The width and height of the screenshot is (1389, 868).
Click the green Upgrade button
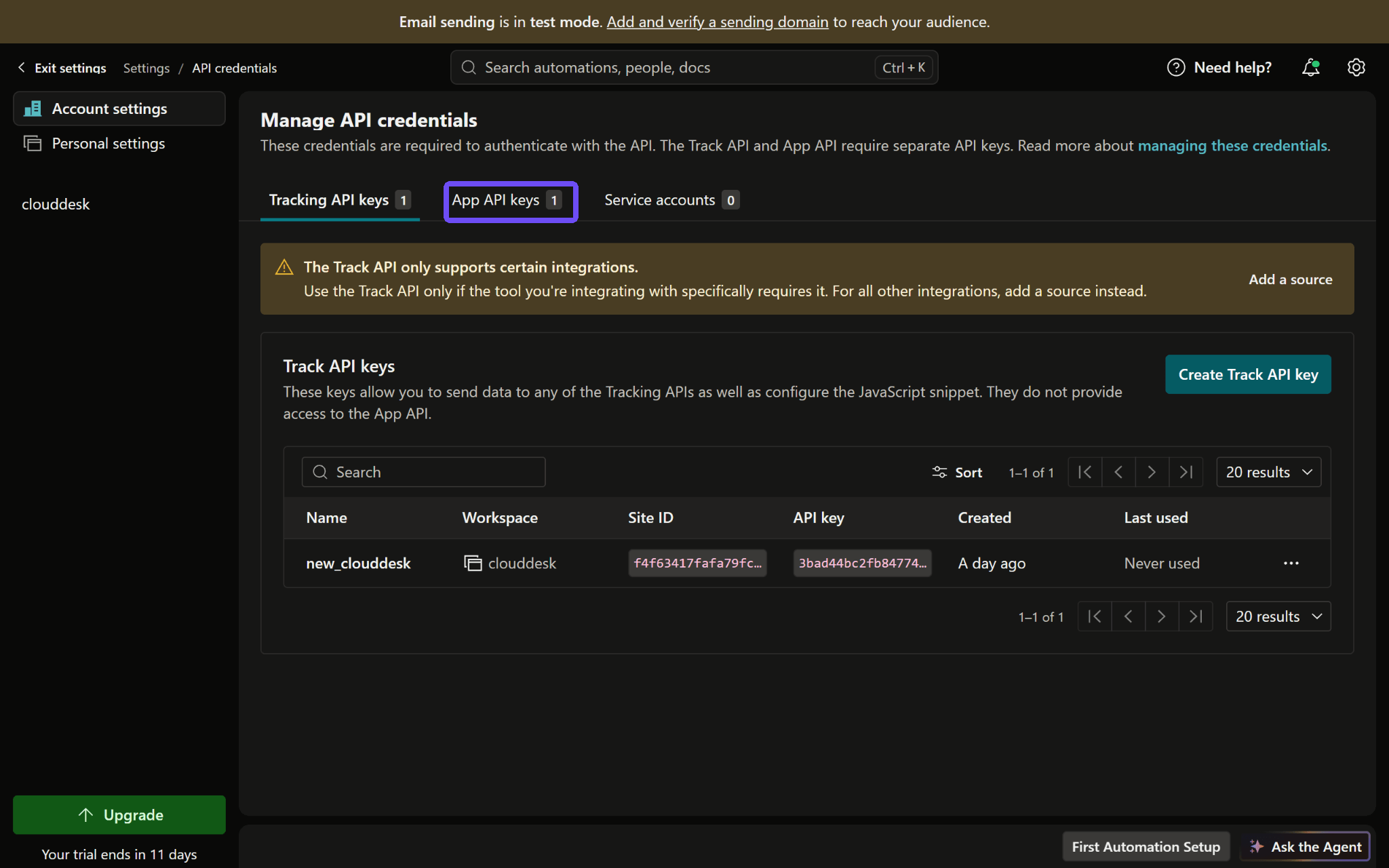point(119,814)
